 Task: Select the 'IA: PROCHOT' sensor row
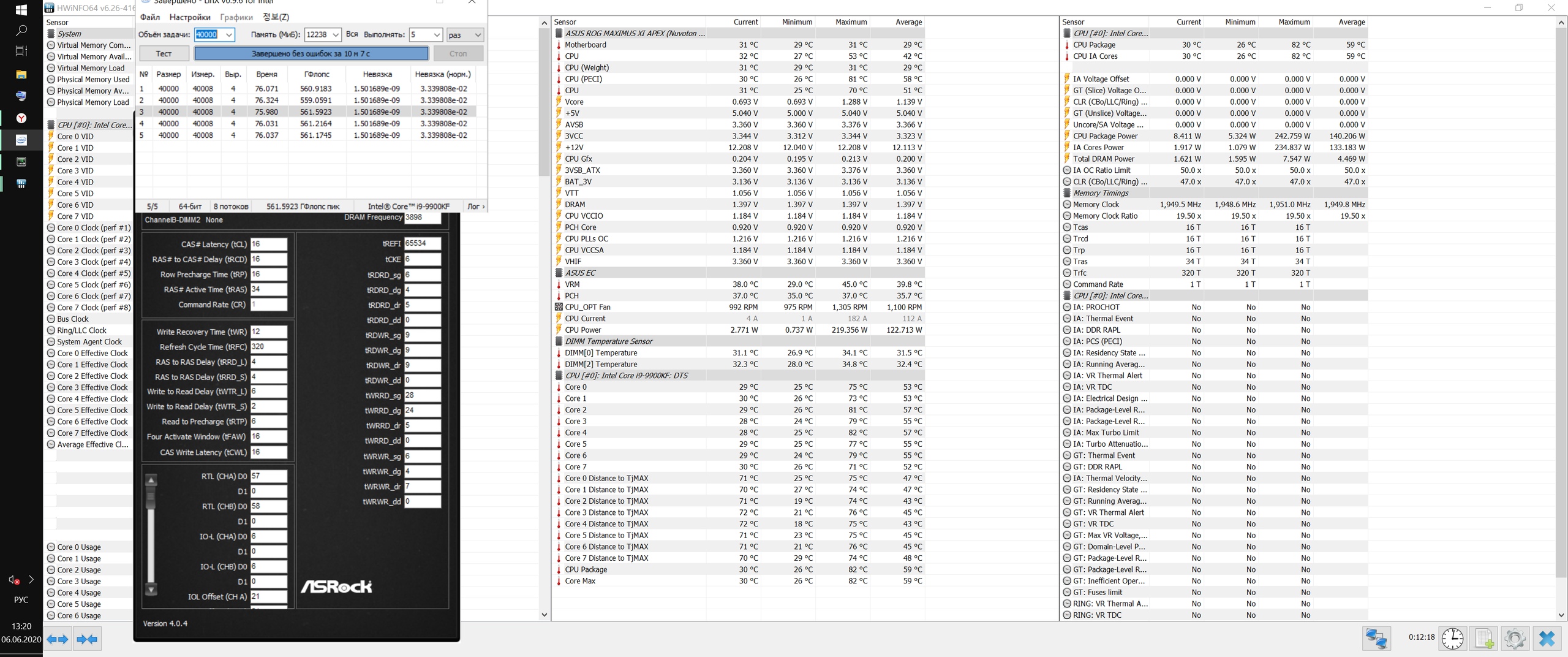tap(1214, 307)
